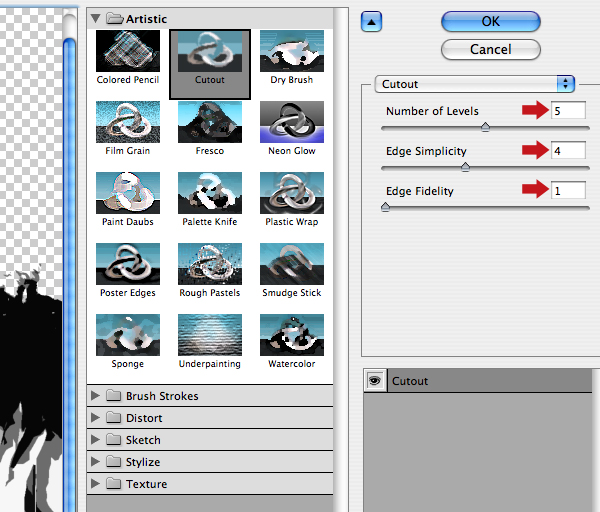600x512 pixels.
Task: Collapse the Artistic folder triangle
Action: 96,18
